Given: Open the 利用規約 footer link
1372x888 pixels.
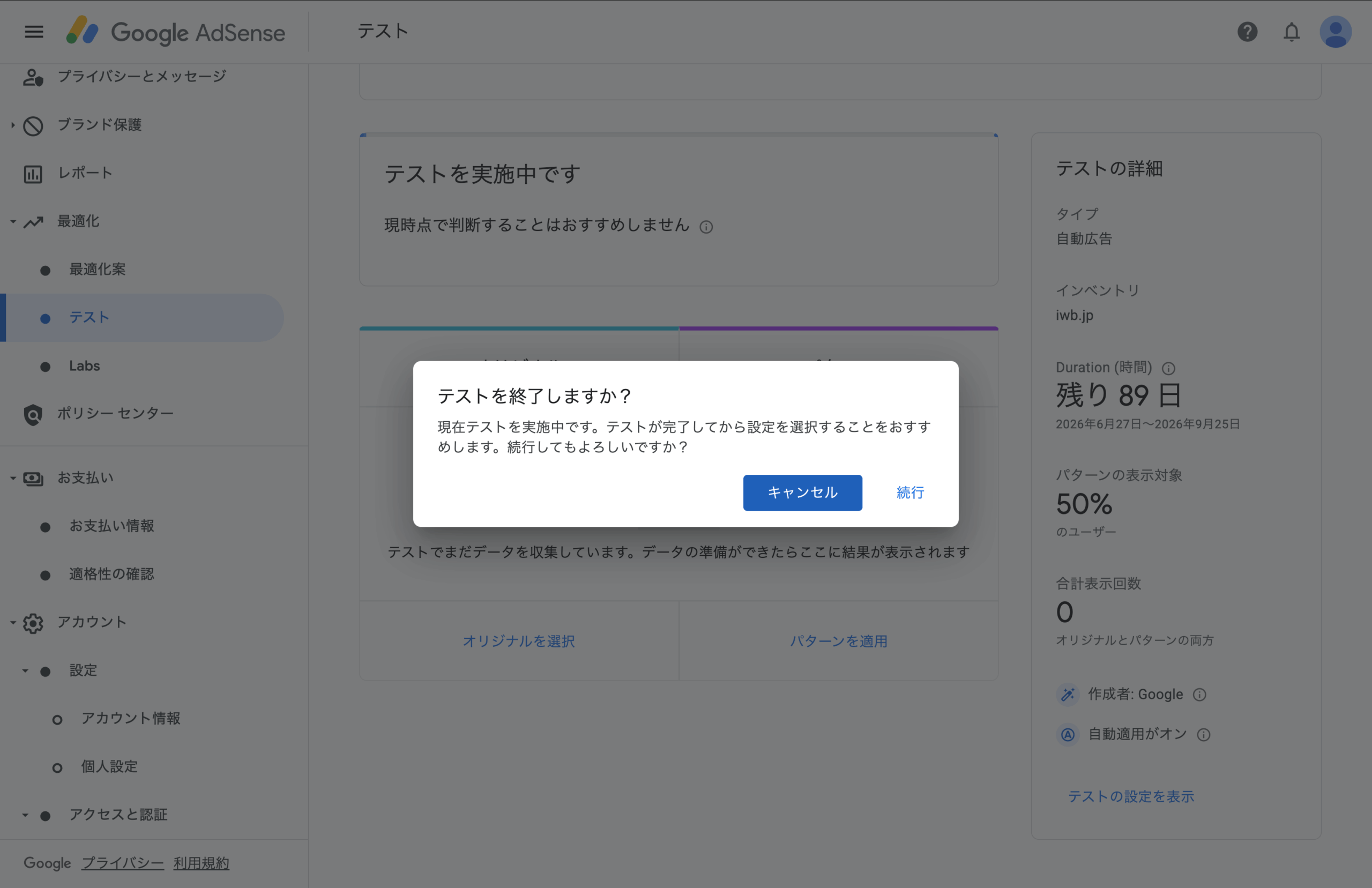Looking at the screenshot, I should click(201, 864).
